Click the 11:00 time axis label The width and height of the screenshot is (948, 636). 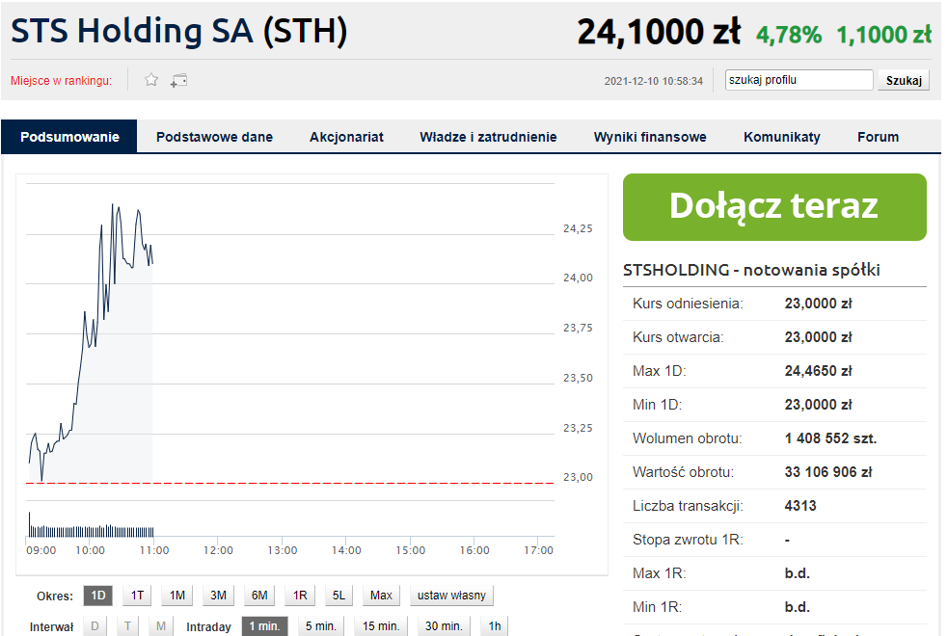154,550
